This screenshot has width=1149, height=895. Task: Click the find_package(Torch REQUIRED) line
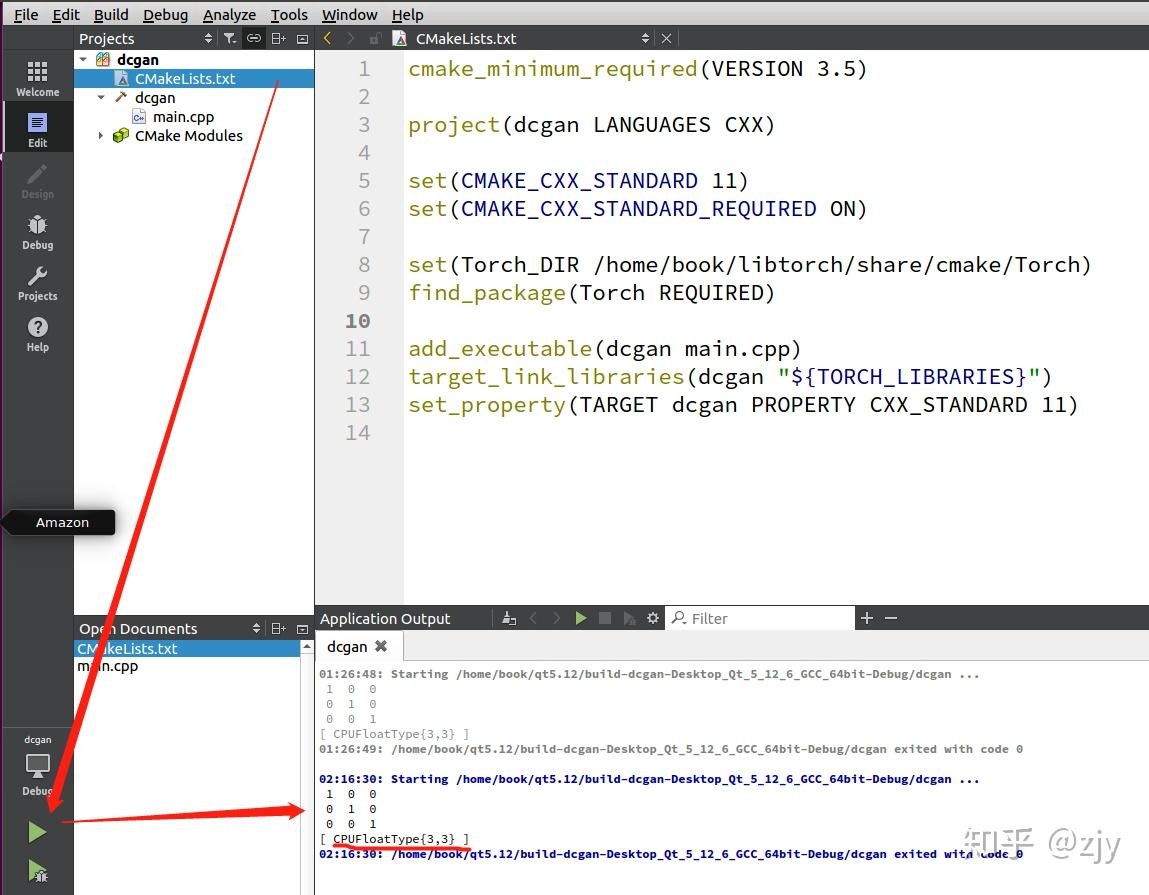pos(591,293)
